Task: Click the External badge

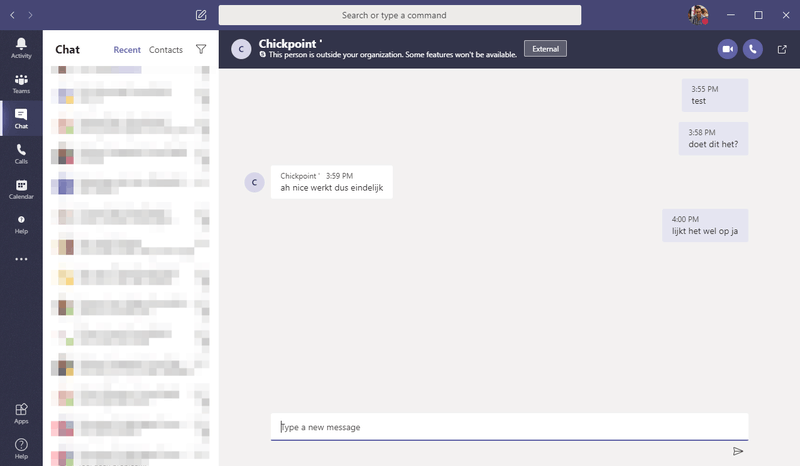Action: coord(545,49)
